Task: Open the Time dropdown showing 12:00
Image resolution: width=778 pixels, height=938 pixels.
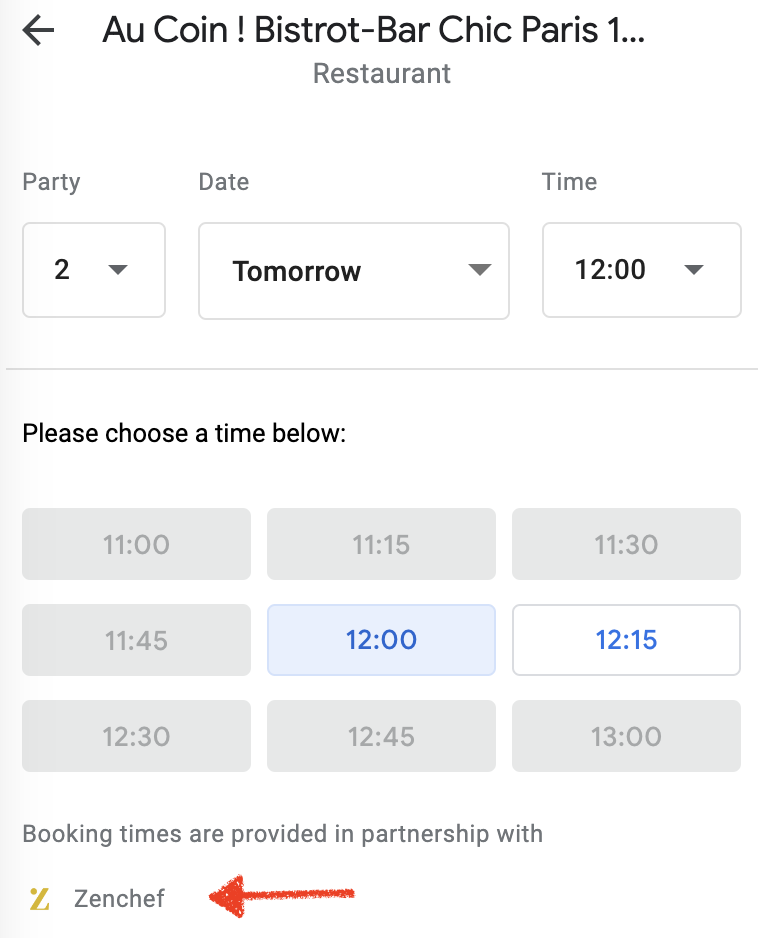Action: (642, 270)
